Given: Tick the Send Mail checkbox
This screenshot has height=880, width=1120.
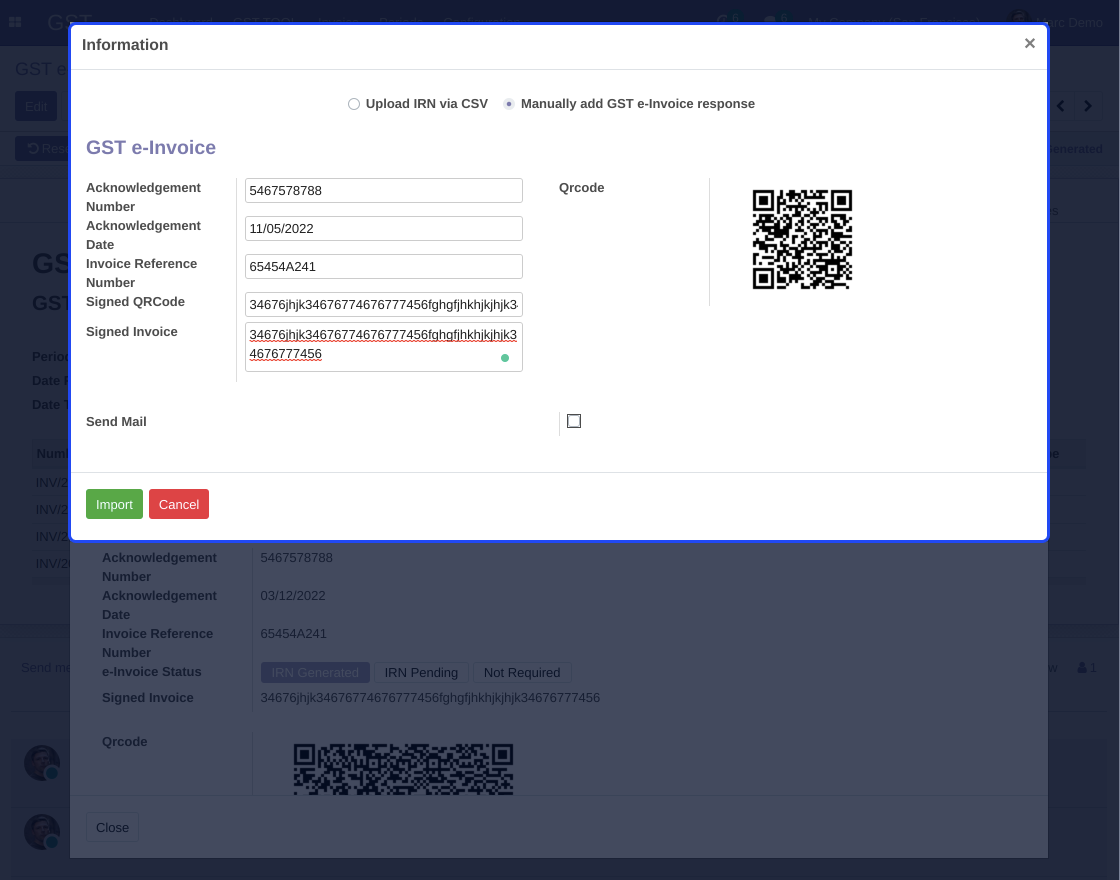Looking at the screenshot, I should click(x=574, y=421).
